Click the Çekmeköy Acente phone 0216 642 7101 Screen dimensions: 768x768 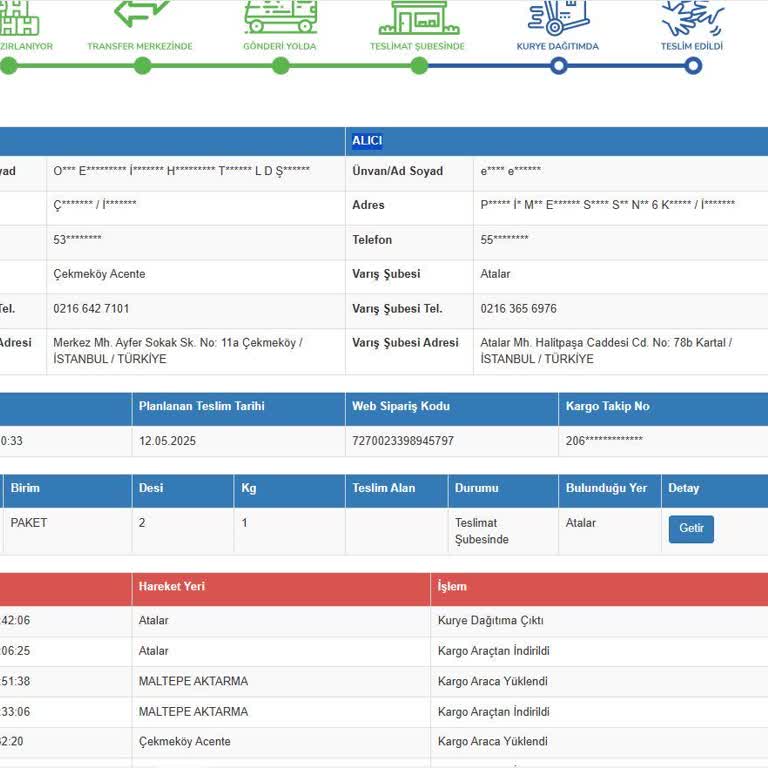tap(91, 309)
